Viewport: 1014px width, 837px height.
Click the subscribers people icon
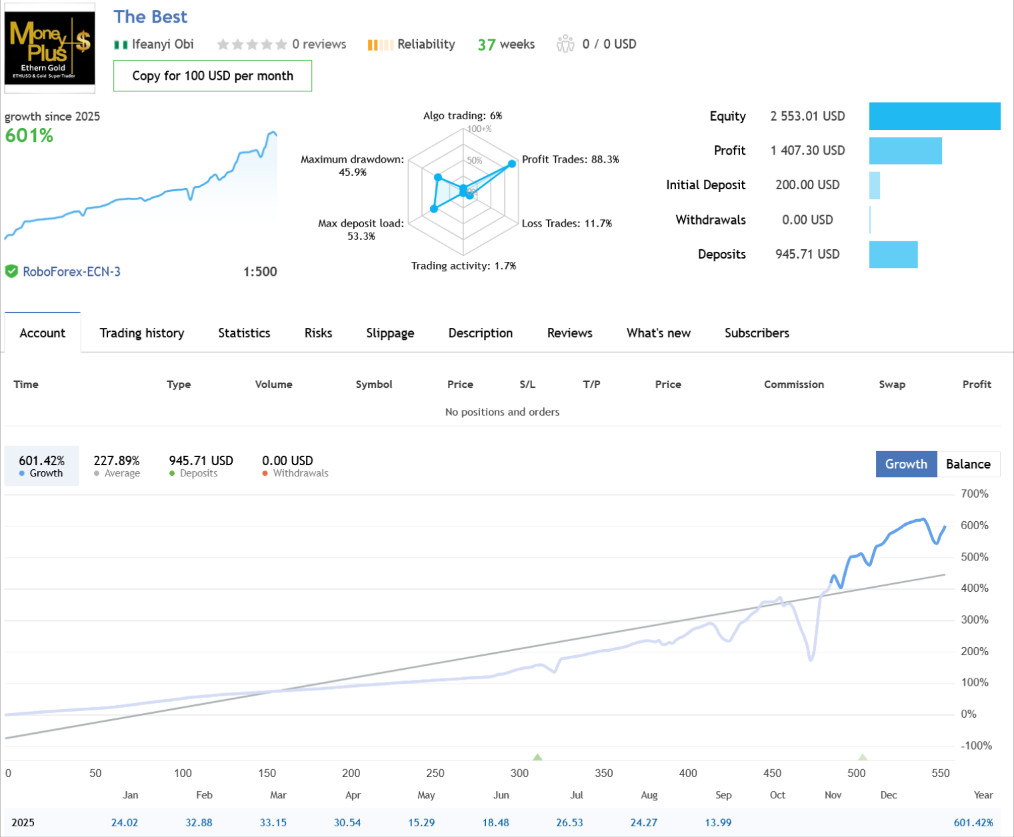tap(566, 44)
